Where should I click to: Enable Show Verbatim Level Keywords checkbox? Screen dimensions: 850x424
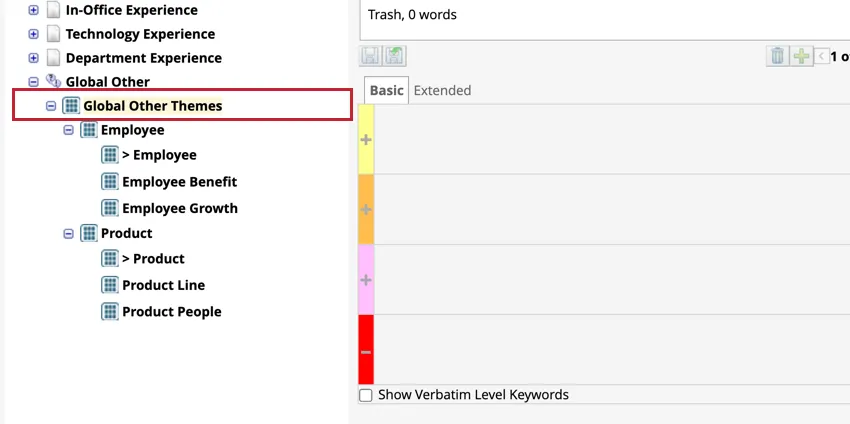366,395
